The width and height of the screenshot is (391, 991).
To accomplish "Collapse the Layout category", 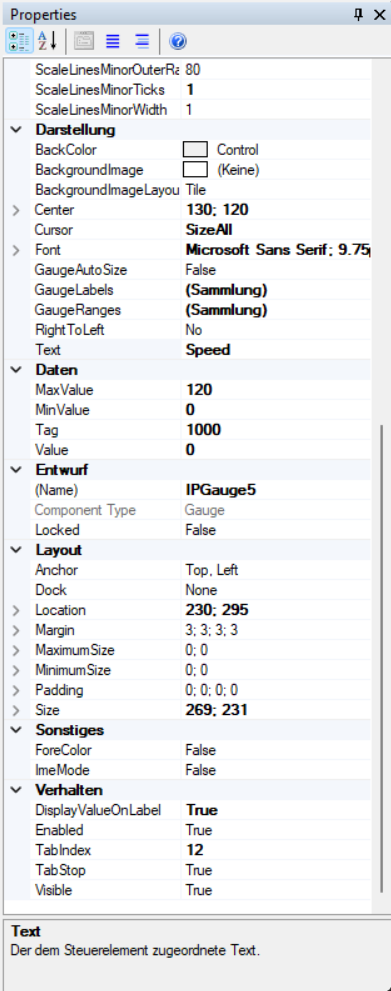I will coord(16,550).
